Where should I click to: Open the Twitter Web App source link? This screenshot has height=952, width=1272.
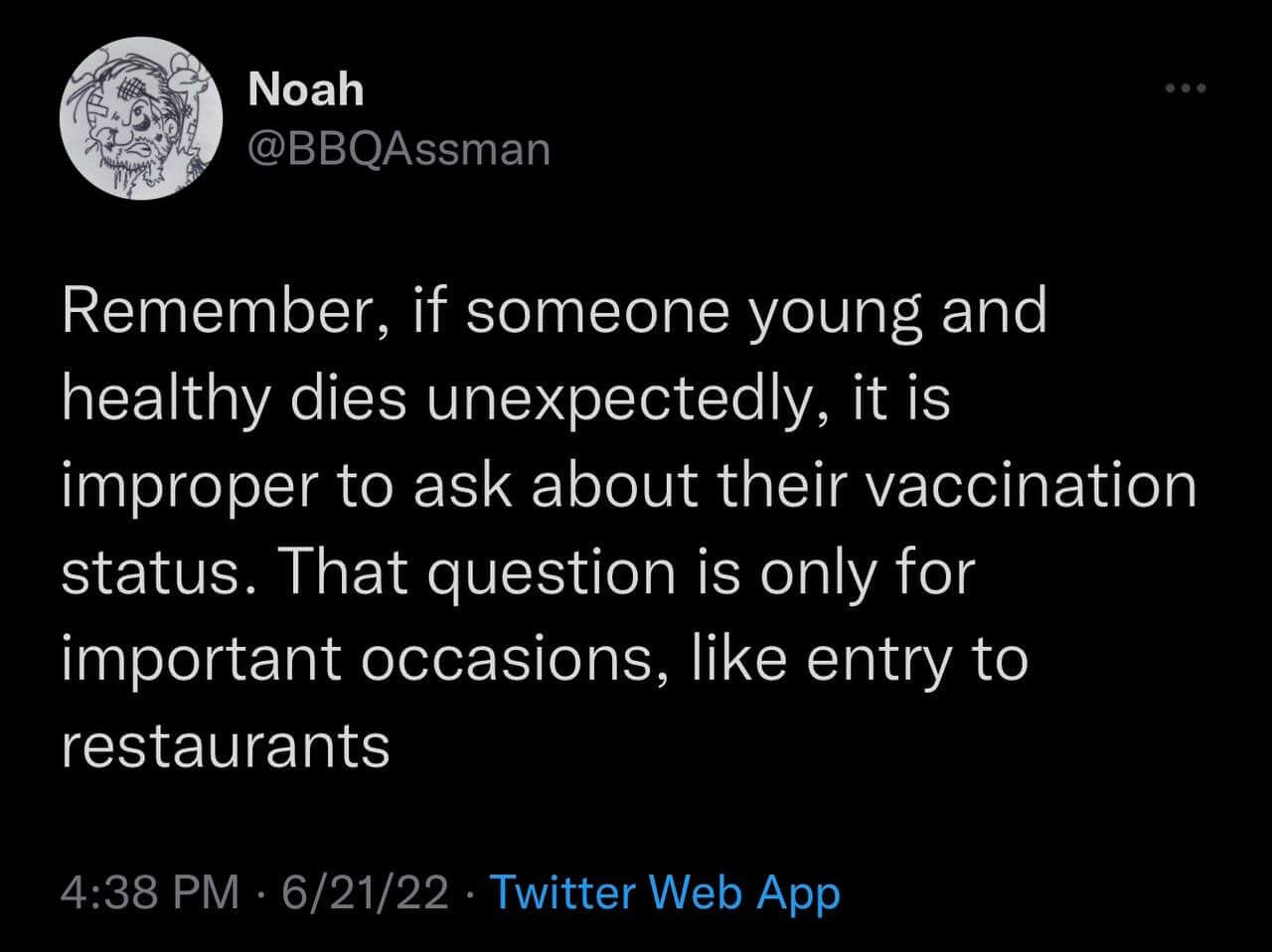point(666,891)
